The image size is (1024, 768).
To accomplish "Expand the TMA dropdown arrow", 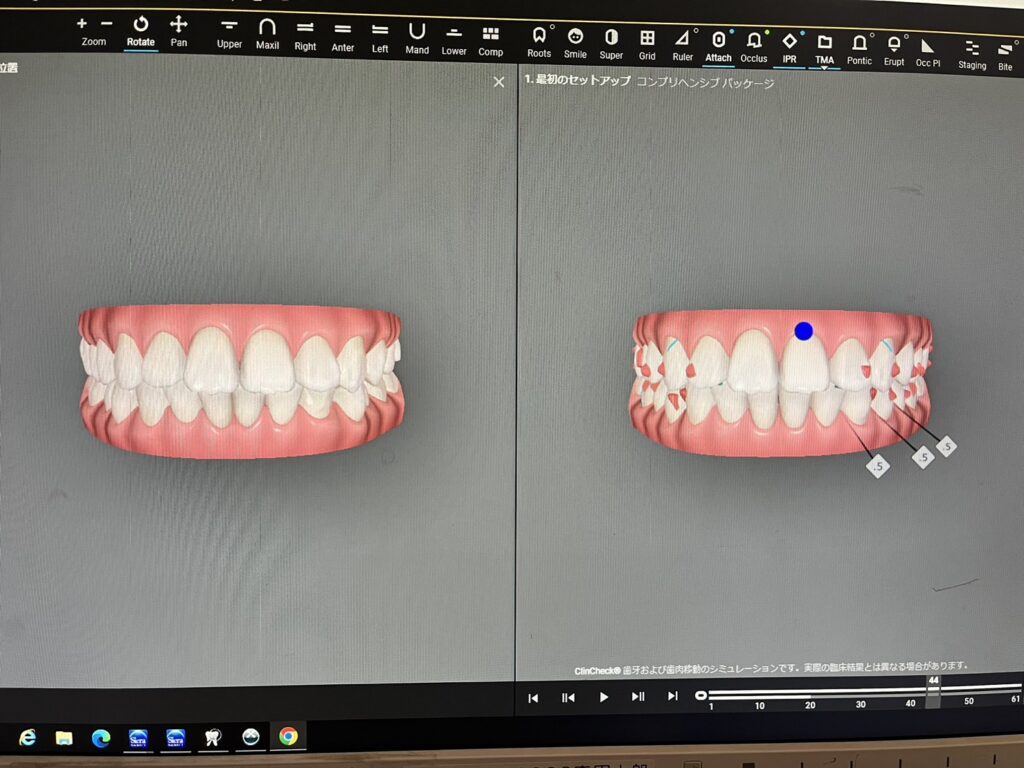I will pos(824,69).
